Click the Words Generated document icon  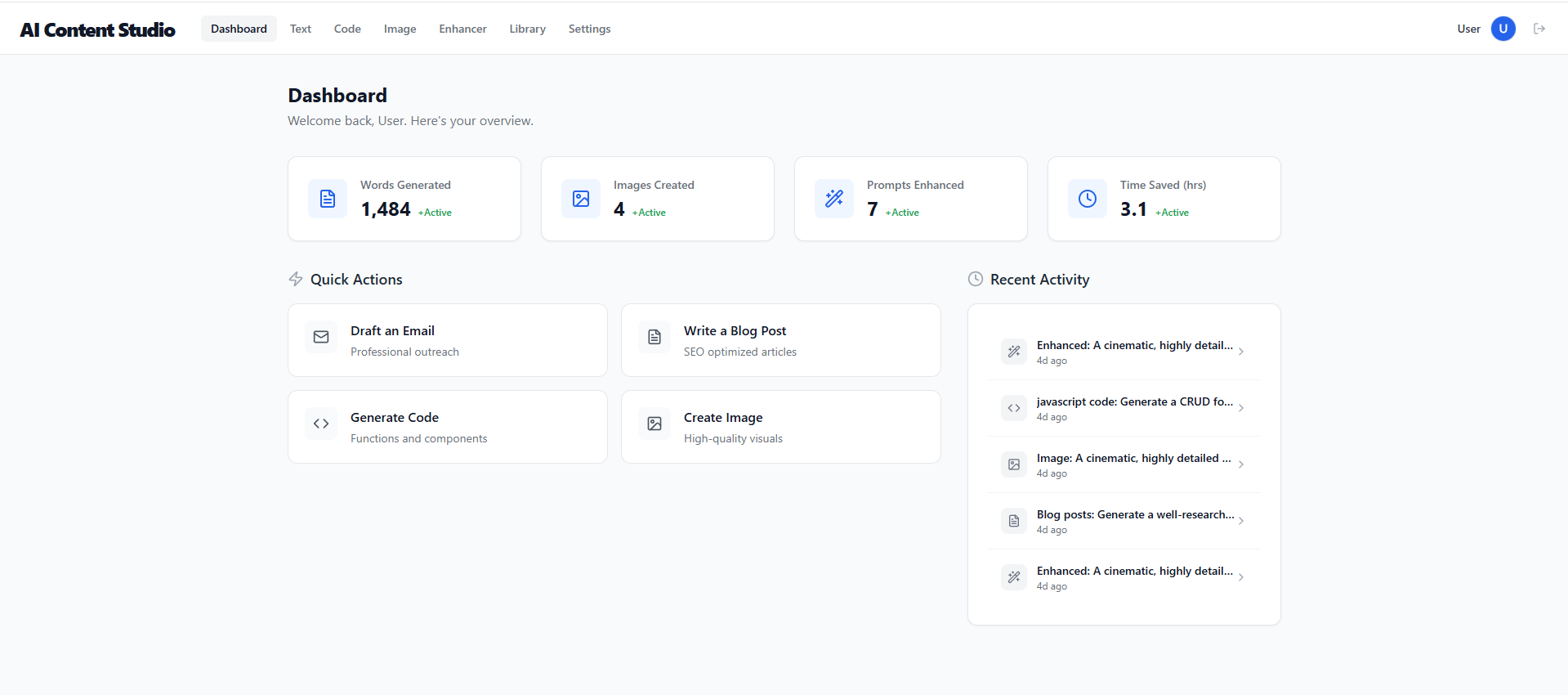pyautogui.click(x=328, y=199)
